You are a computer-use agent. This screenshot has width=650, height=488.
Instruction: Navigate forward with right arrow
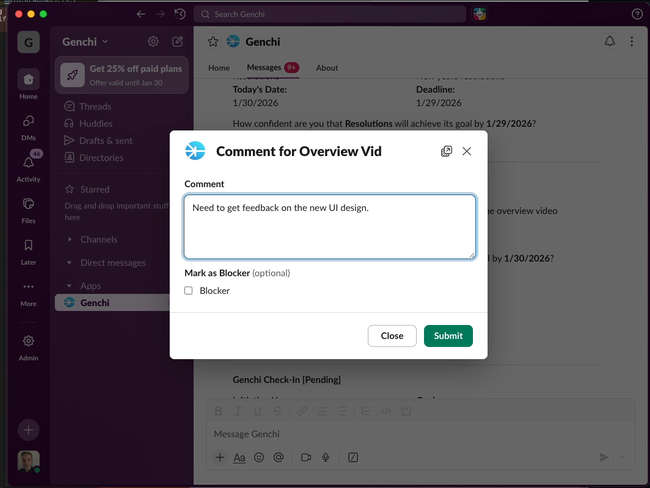[x=160, y=14]
